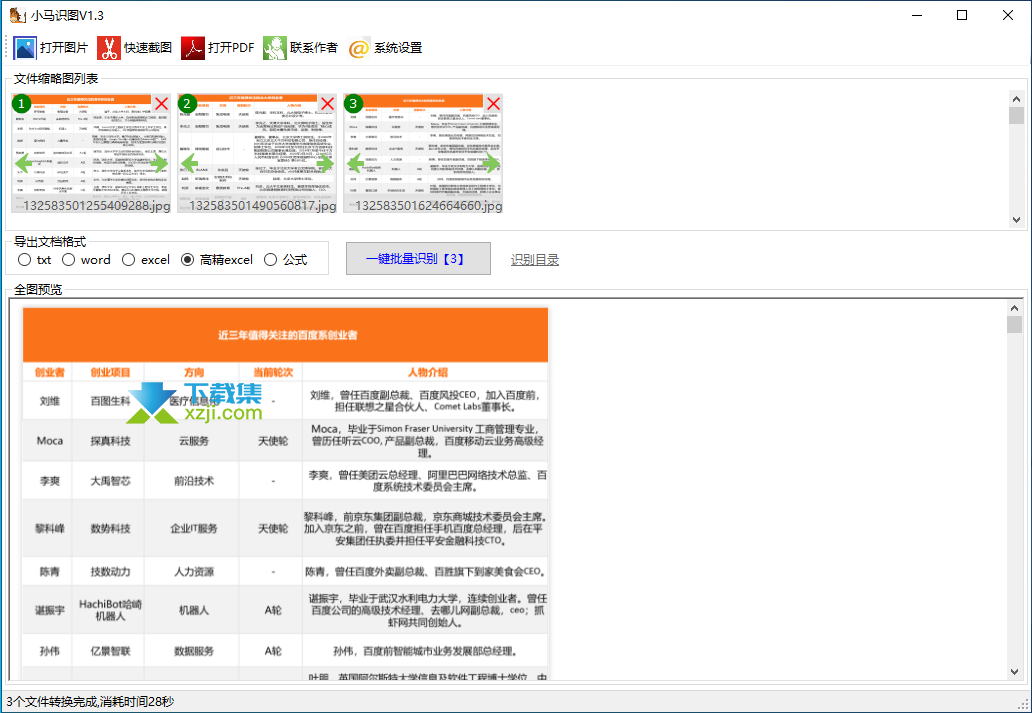Click thumbnail list scrollbar down arrow

(x=1016, y=220)
